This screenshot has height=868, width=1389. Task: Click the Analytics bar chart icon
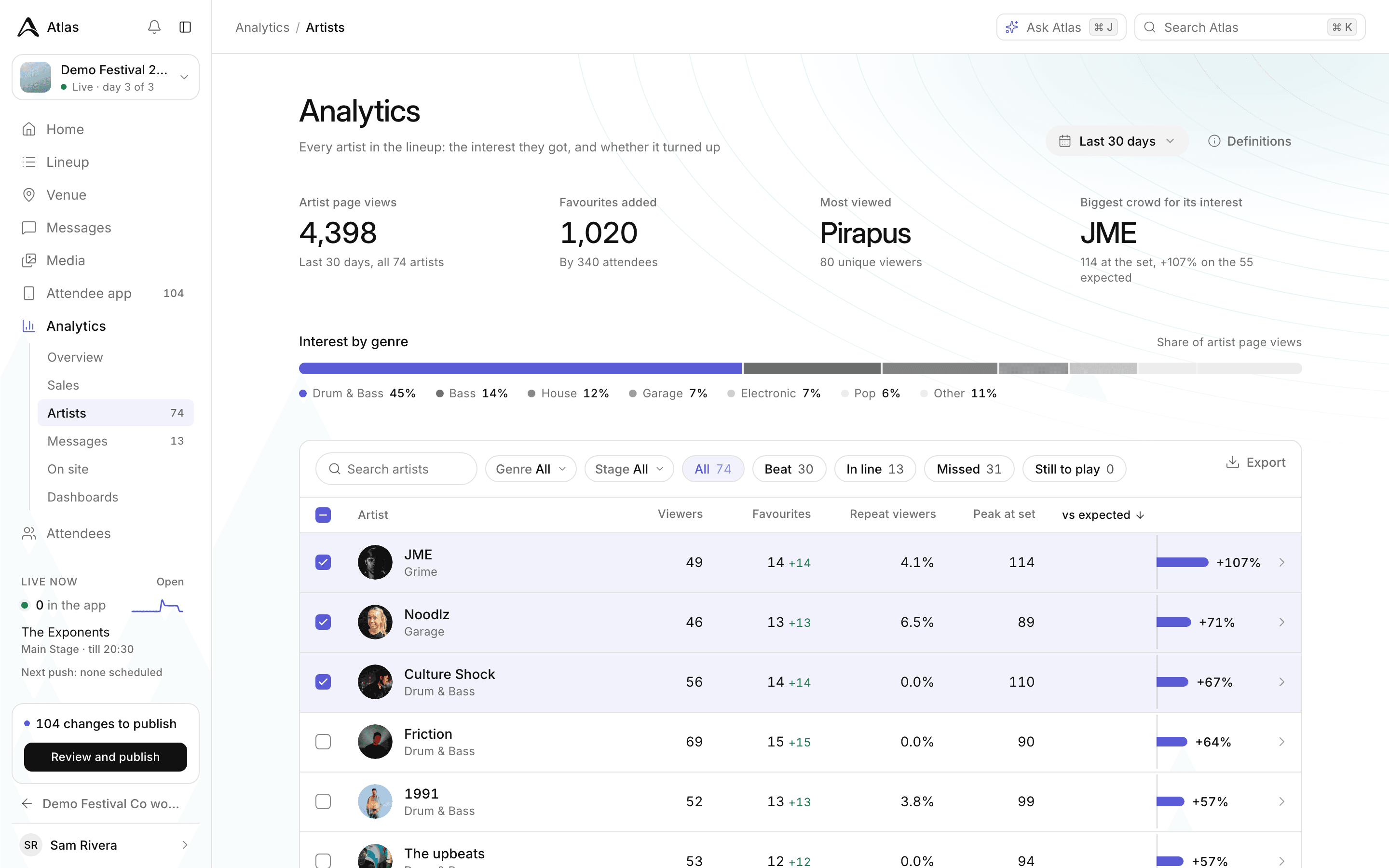tap(29, 325)
